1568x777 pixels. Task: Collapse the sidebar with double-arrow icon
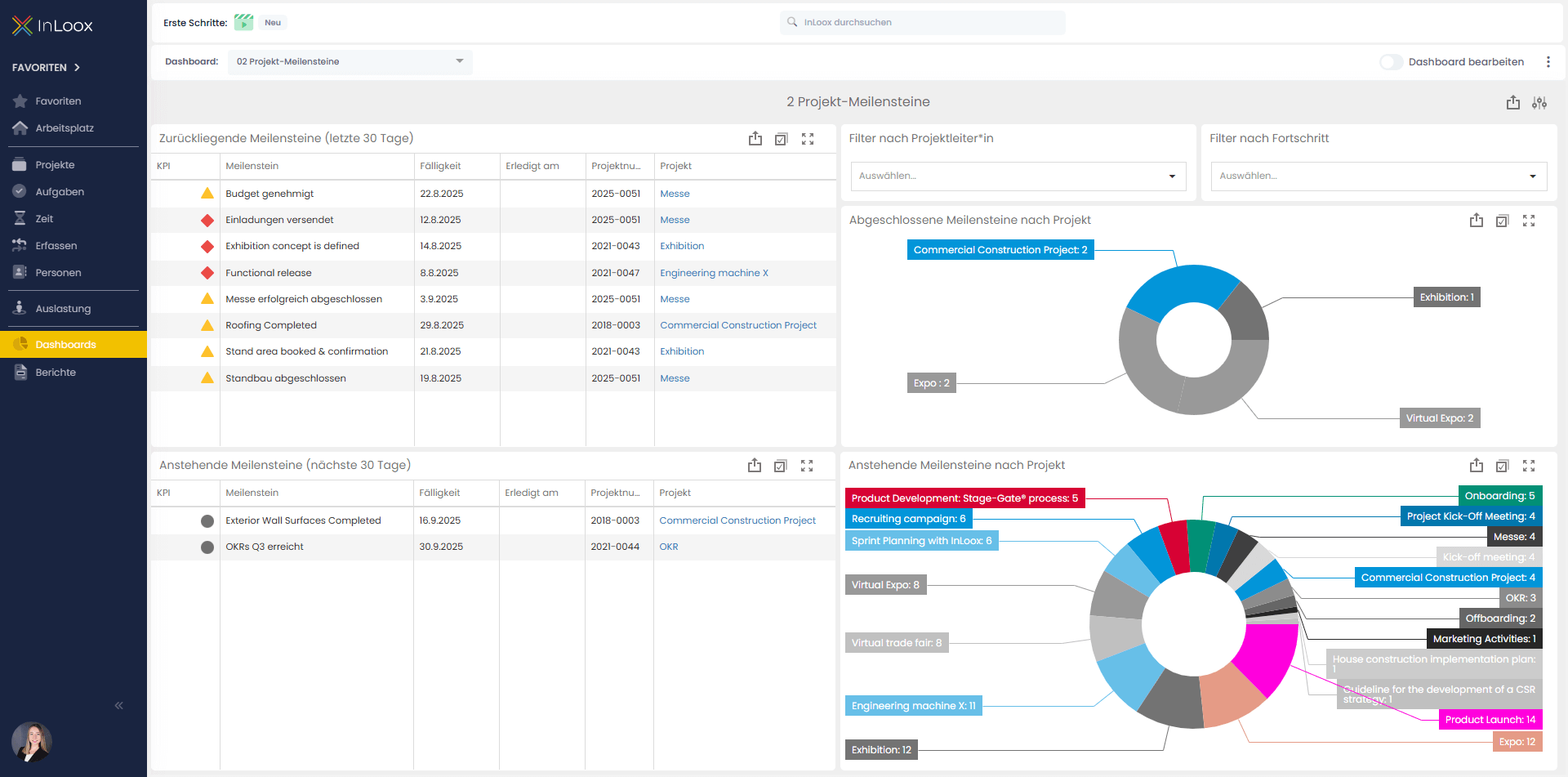coord(119,705)
